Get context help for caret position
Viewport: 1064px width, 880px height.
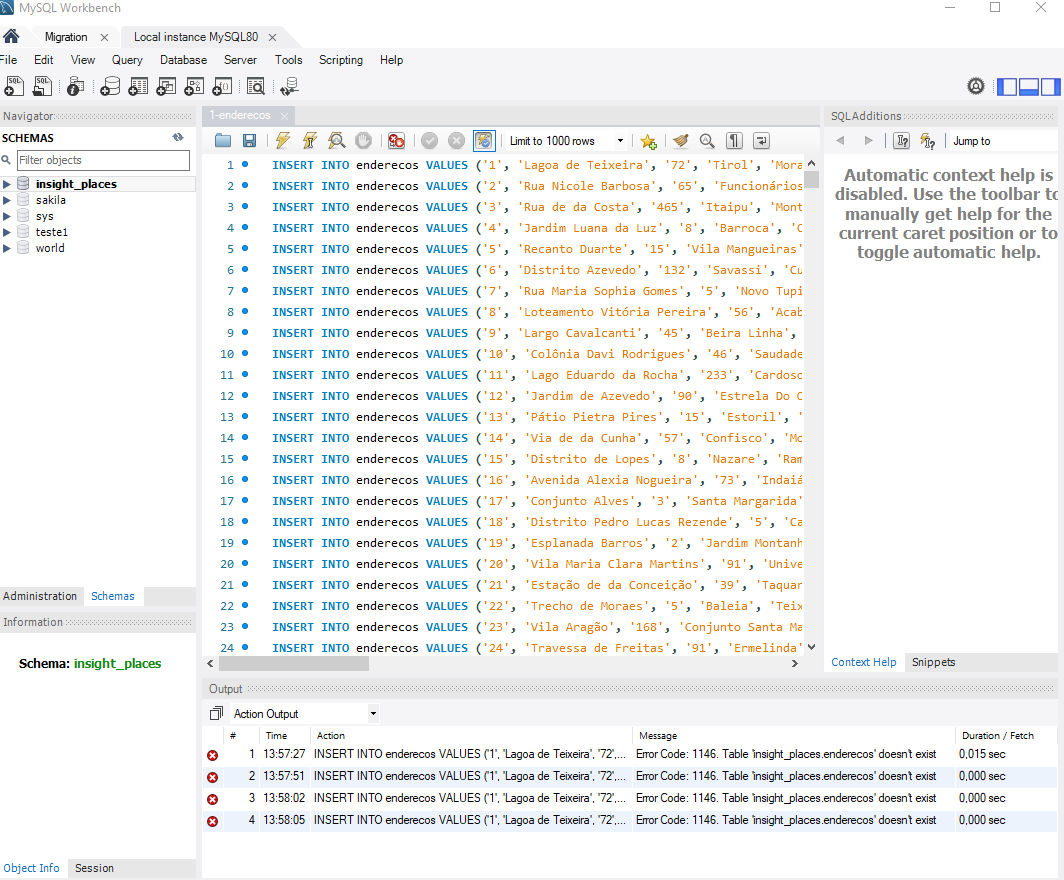click(902, 140)
